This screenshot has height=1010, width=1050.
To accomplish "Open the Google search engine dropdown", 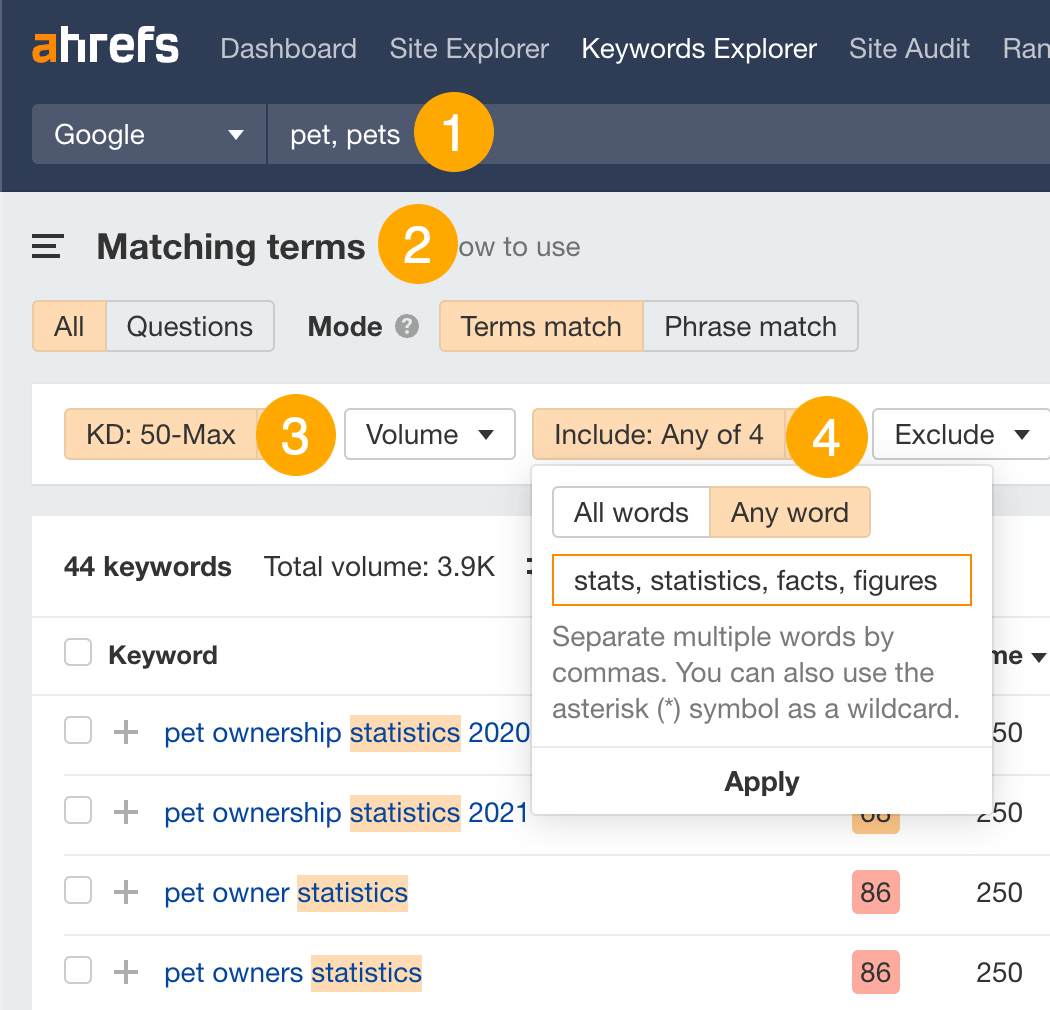I will pos(148,132).
